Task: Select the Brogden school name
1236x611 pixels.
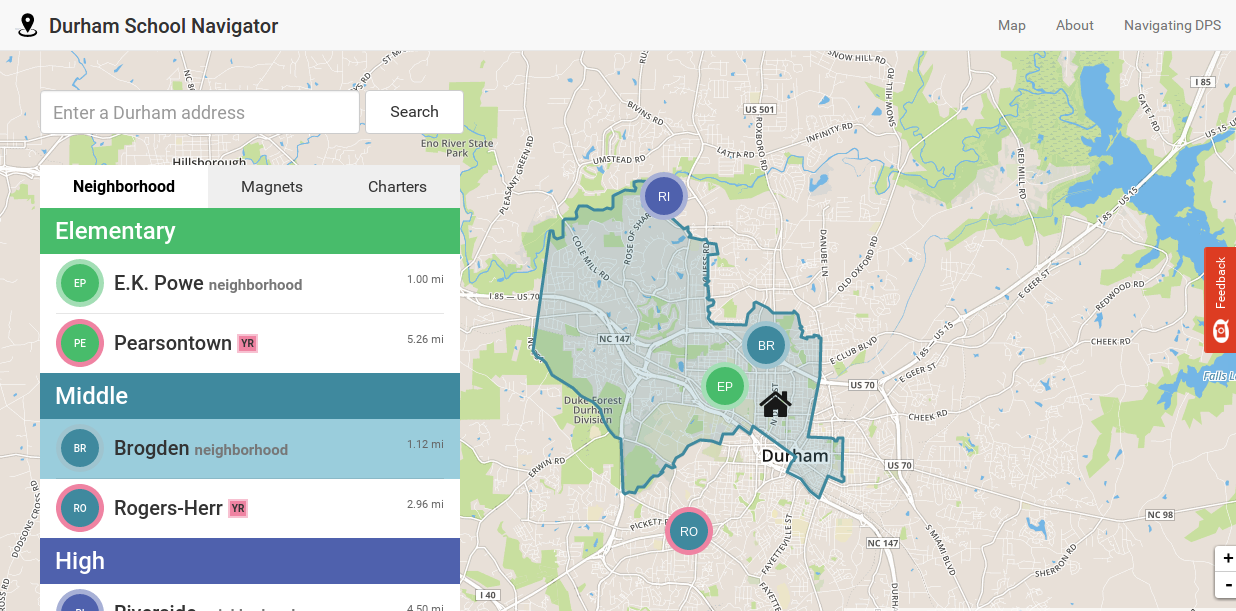Action: [x=152, y=448]
